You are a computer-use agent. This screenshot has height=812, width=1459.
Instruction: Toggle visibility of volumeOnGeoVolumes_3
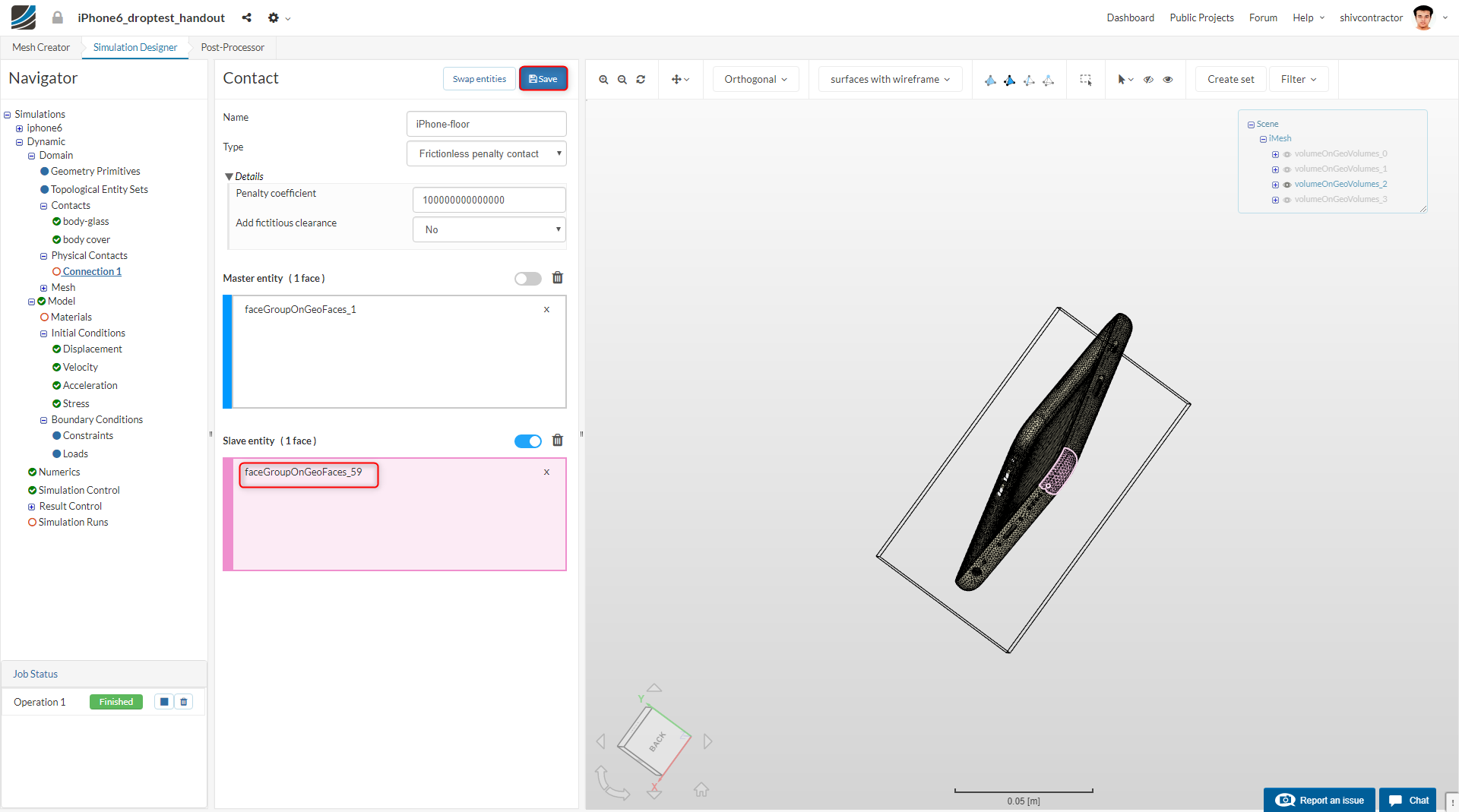1287,200
